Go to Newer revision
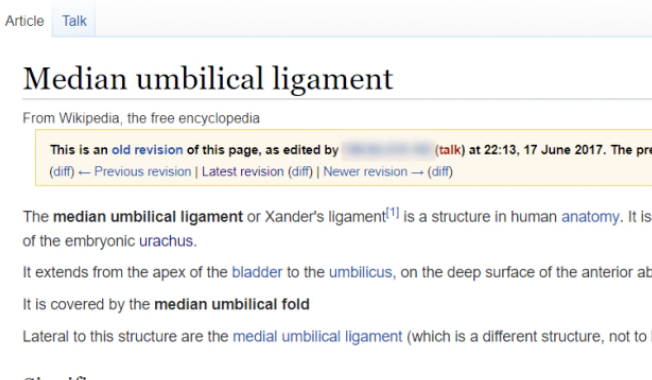 [373, 171]
